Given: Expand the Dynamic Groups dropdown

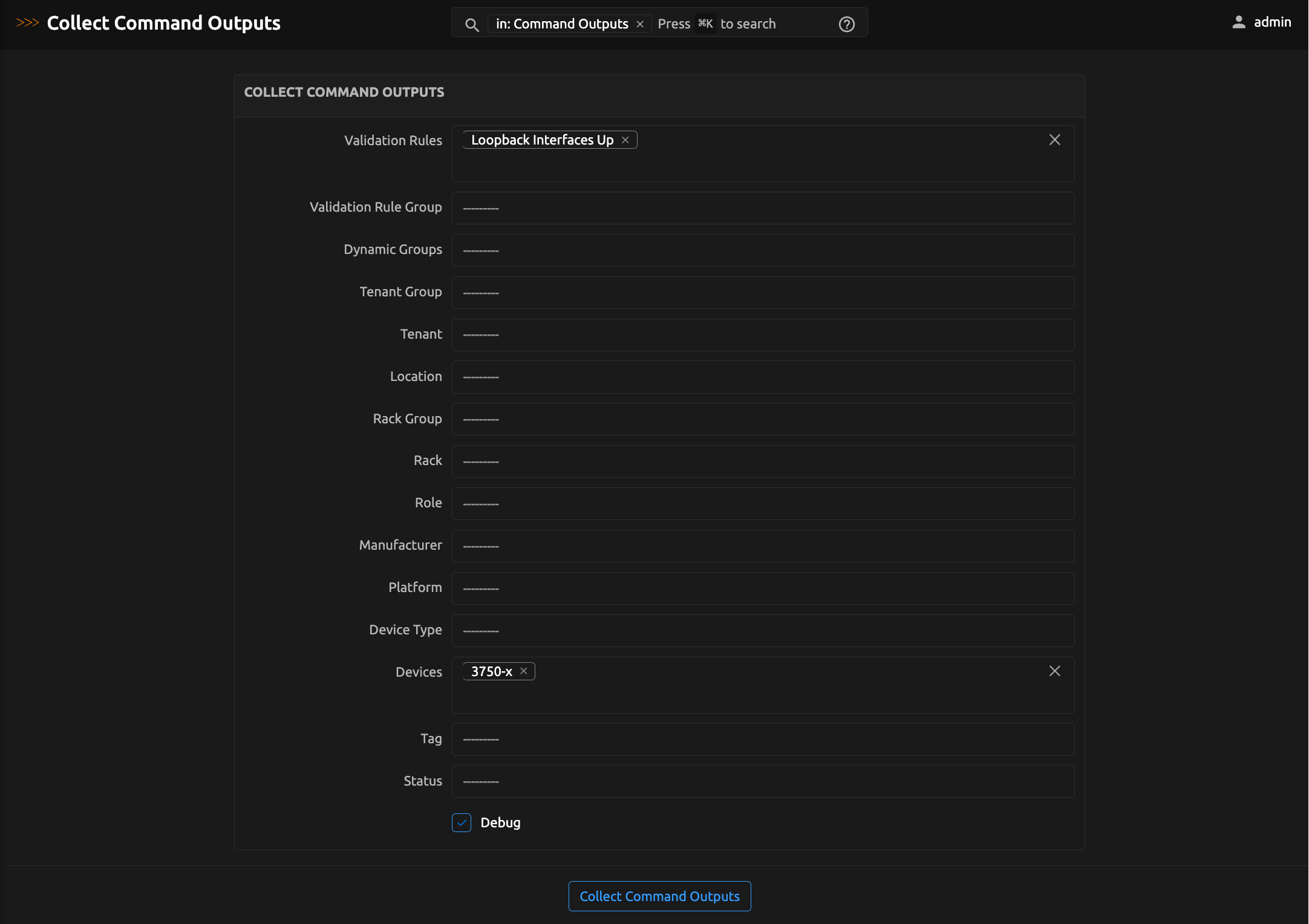Looking at the screenshot, I should 762,250.
